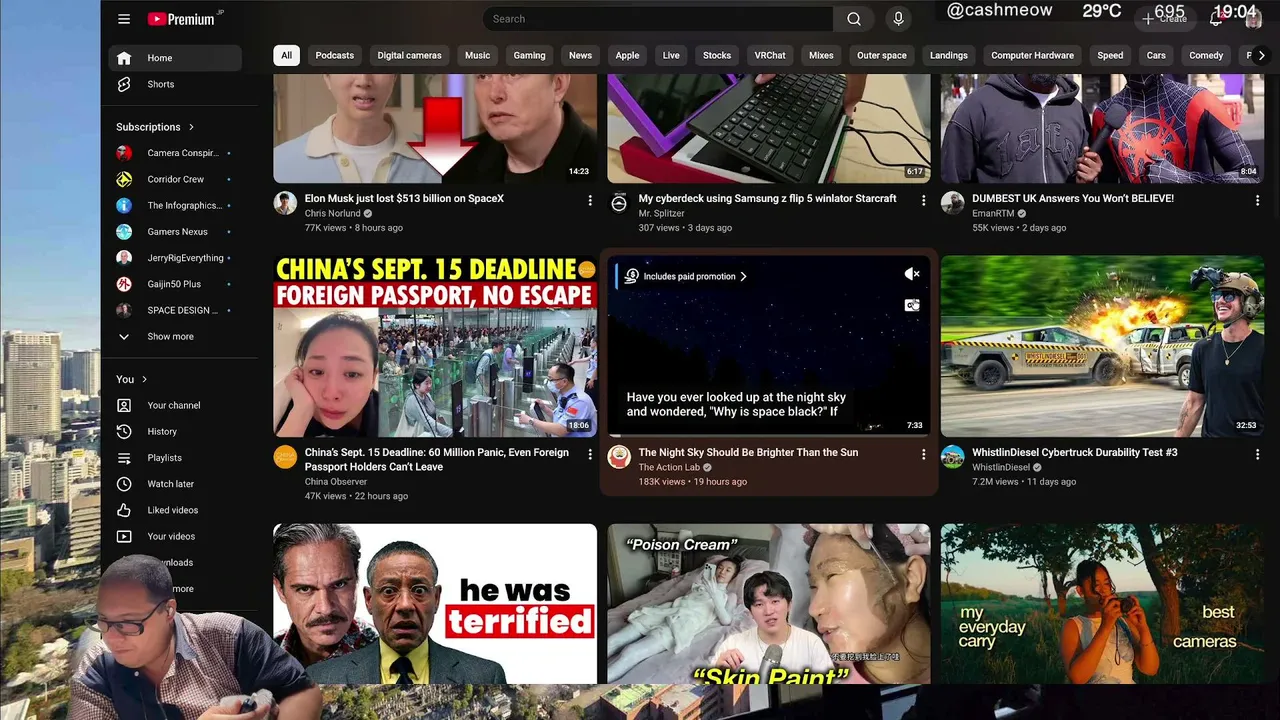Open the Gaijin50 Plus subscription

point(175,284)
